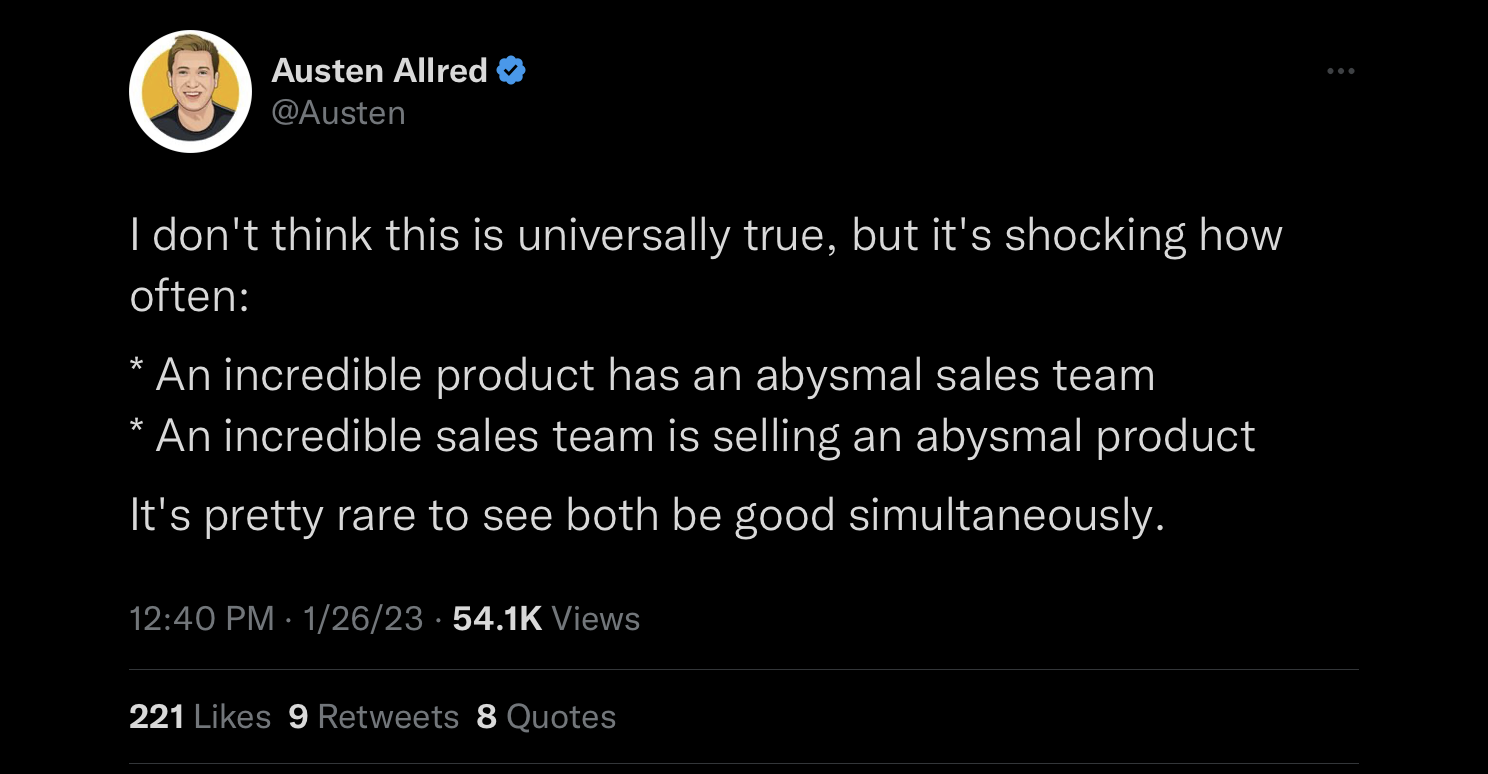Click the 12:40 PM timestamp

202,619
